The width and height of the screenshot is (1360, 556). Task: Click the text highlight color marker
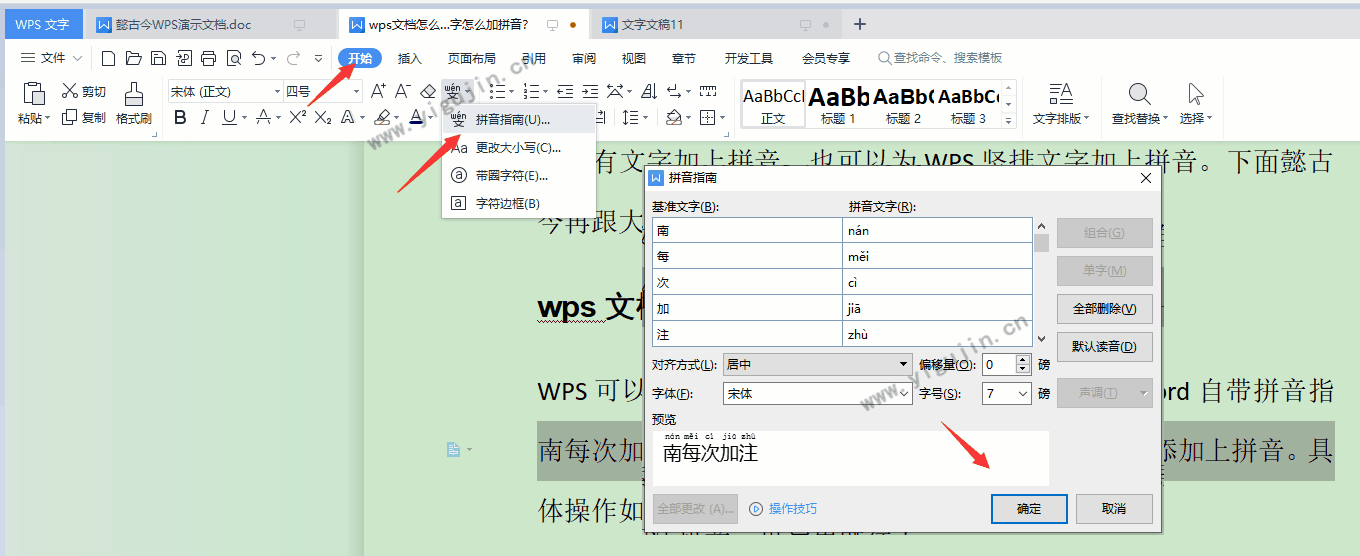coord(382,117)
